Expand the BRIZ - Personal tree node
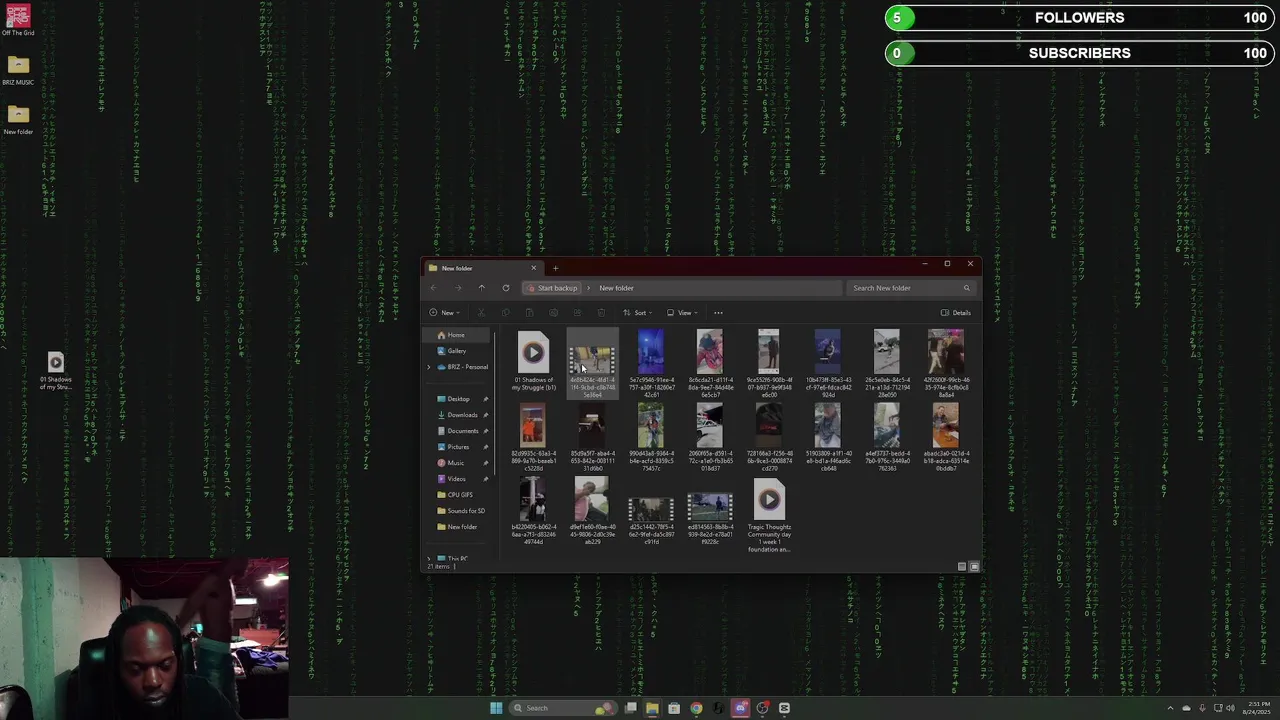 pos(429,367)
